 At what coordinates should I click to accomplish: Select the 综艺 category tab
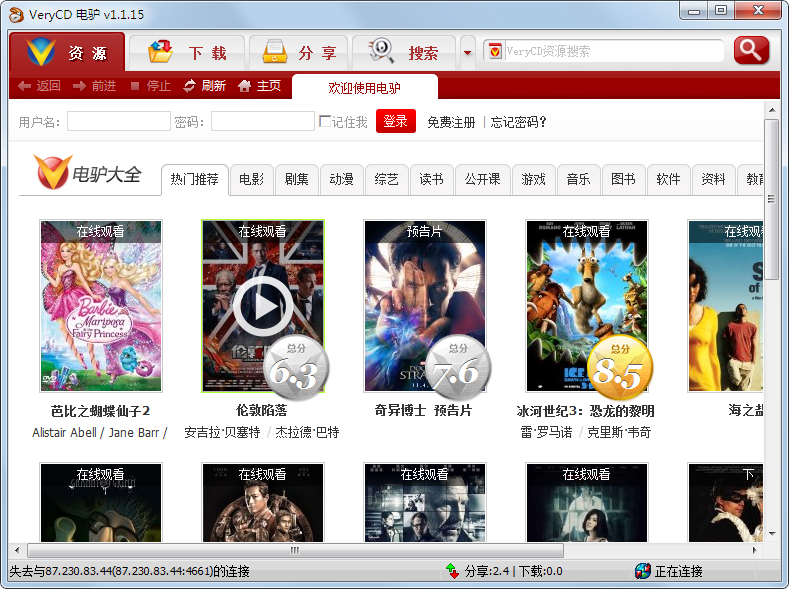(x=386, y=180)
